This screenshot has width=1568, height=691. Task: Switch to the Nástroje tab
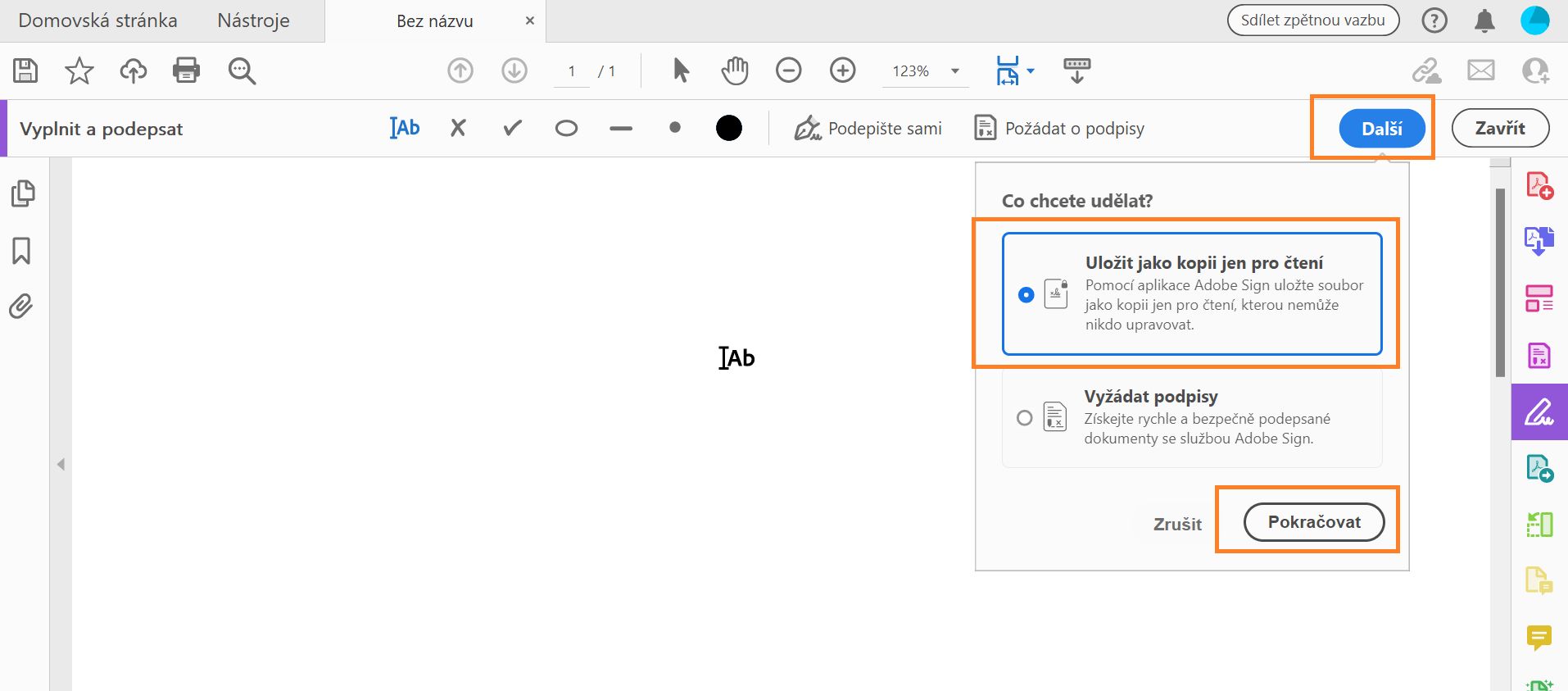[253, 20]
